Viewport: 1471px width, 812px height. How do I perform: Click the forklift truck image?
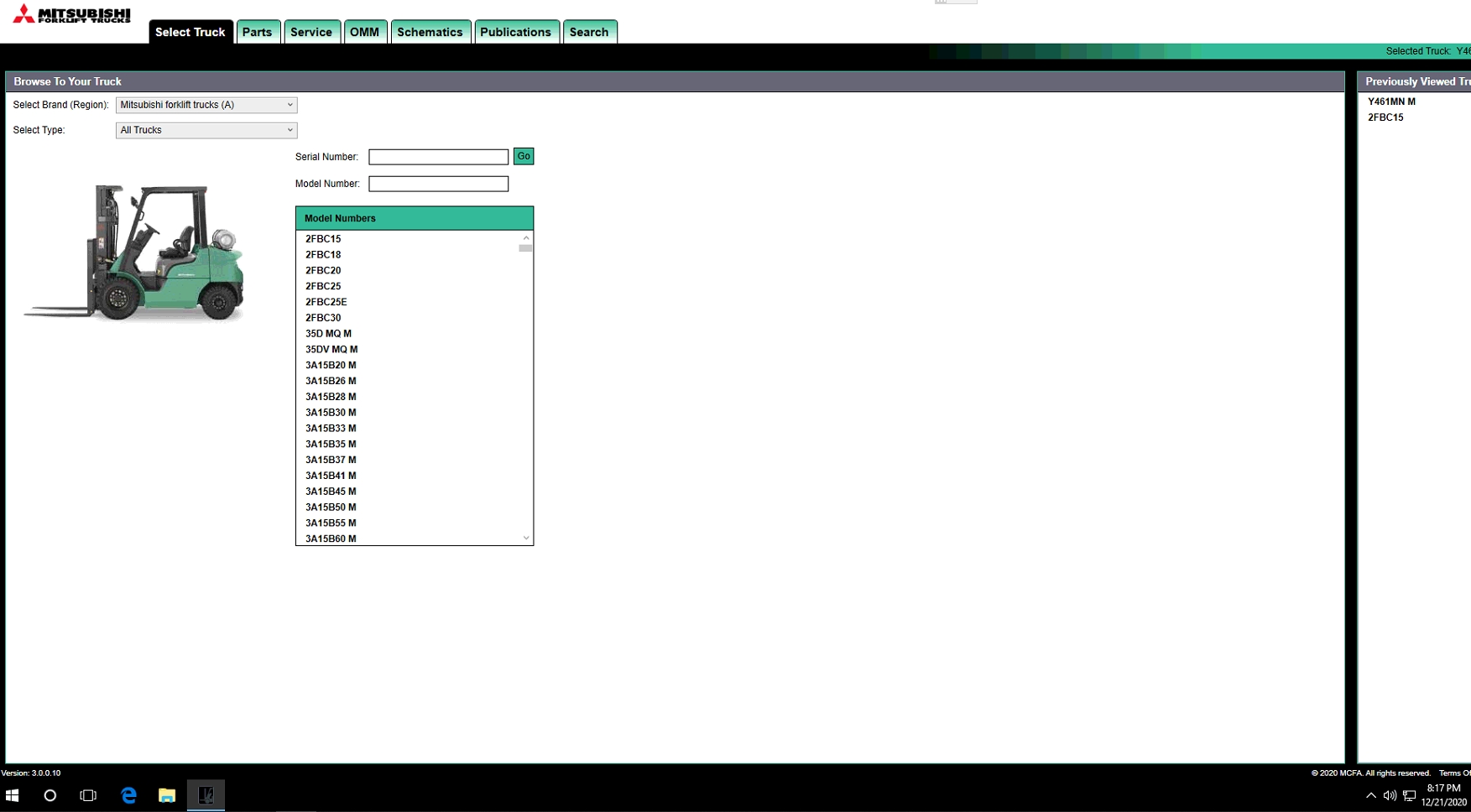point(135,252)
